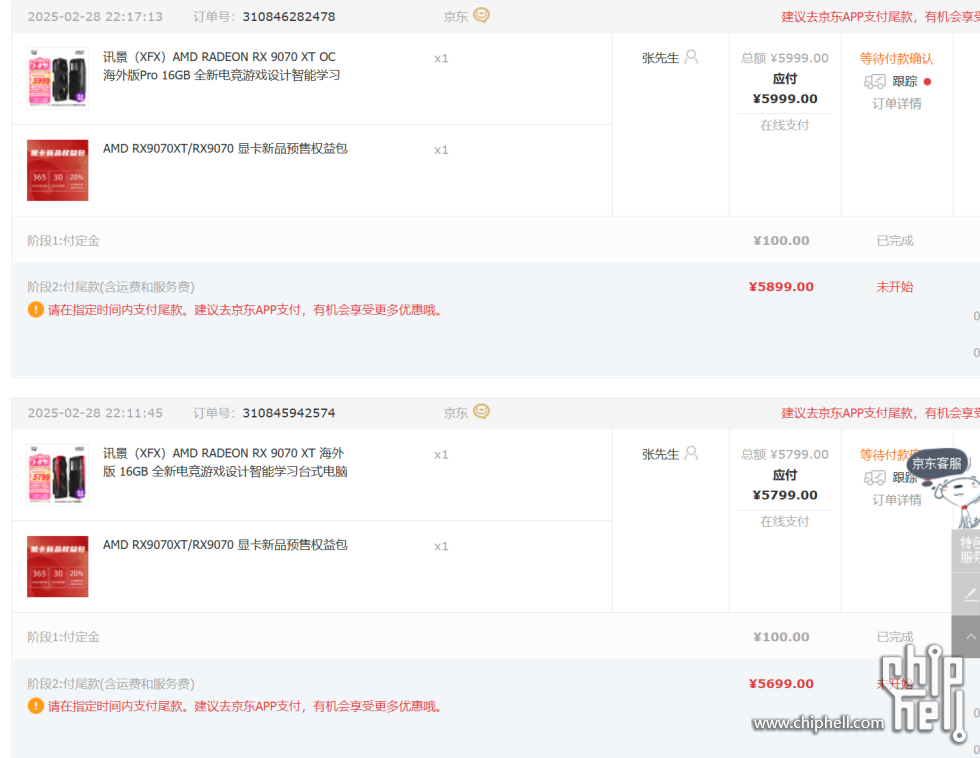
Task: Open JD chat icon for order 310845942574
Action: pos(481,411)
